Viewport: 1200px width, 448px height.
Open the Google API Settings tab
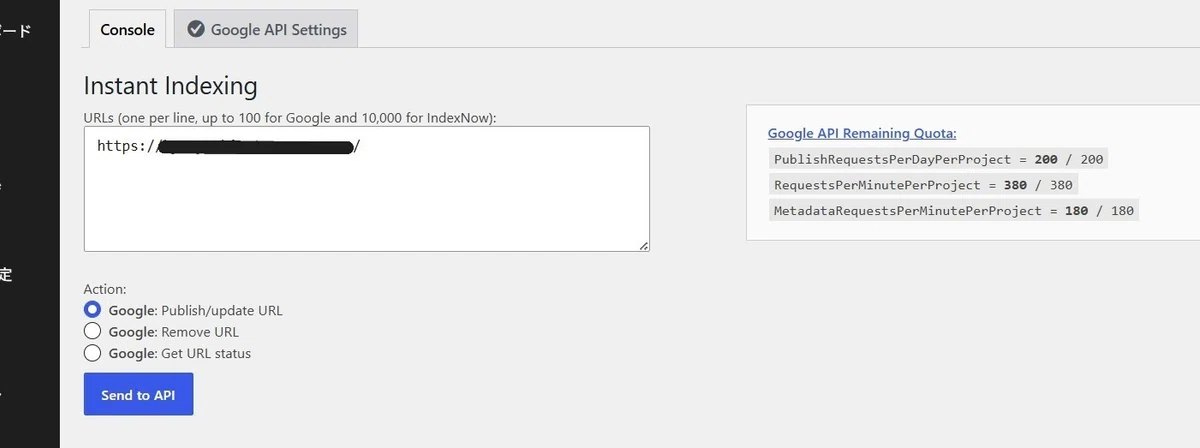click(265, 29)
